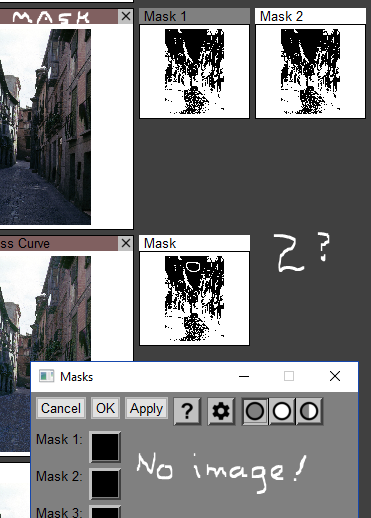Screen dimensions: 371x518
Task: Click the Mask 3 black swatch
Action: tap(105, 512)
